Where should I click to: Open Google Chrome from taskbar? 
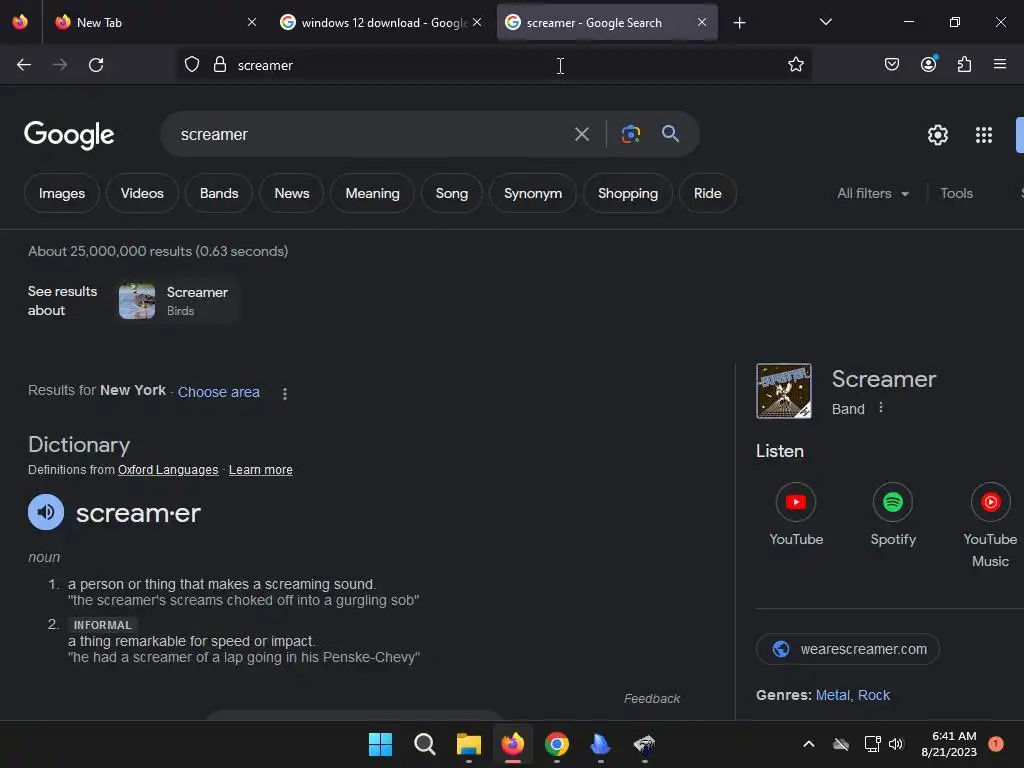(x=556, y=744)
